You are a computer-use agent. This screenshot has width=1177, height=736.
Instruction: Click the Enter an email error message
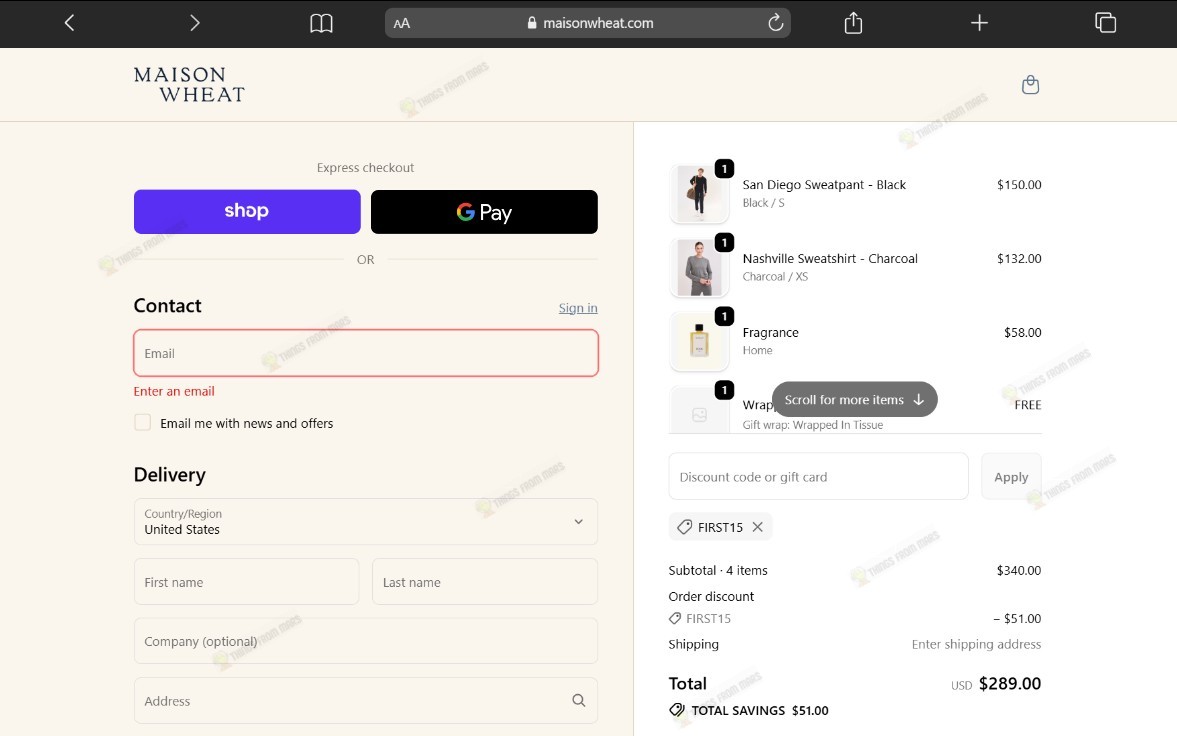174,391
